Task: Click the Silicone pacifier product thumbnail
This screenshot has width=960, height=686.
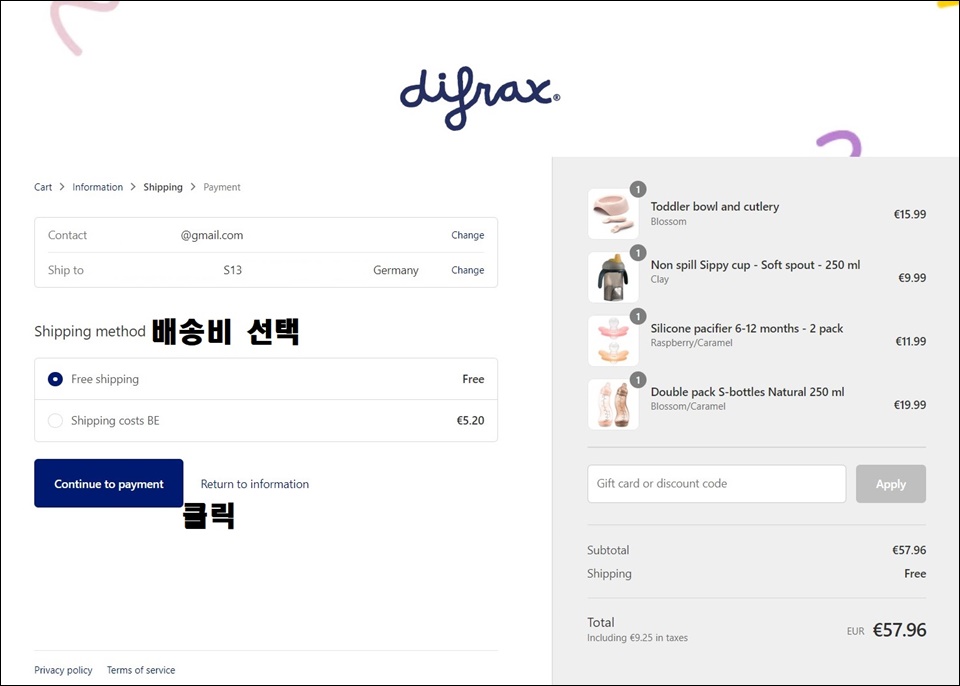Action: [x=613, y=341]
